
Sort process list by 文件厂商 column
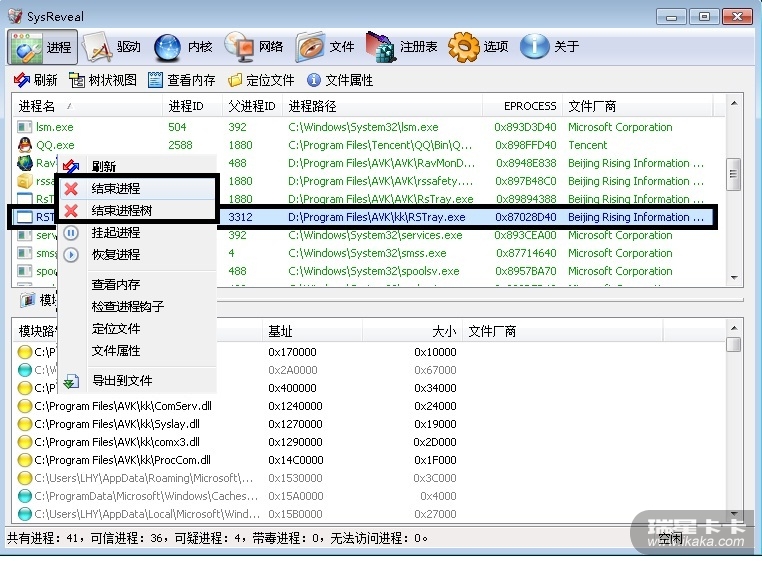point(637,106)
